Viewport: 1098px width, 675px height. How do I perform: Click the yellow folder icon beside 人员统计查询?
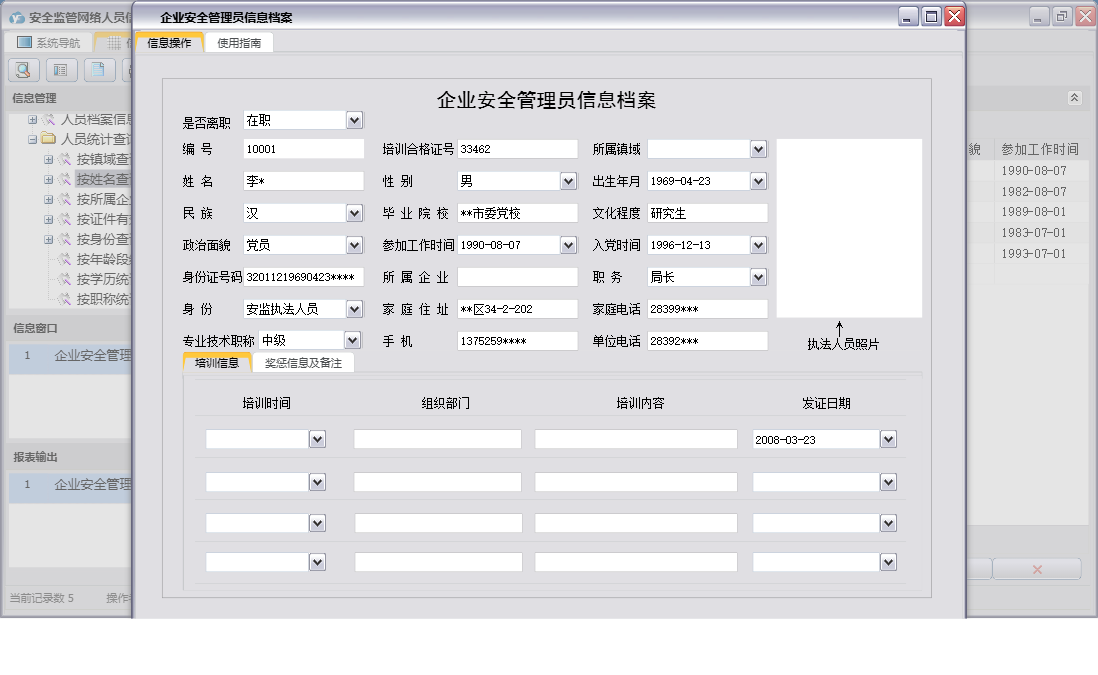47,140
